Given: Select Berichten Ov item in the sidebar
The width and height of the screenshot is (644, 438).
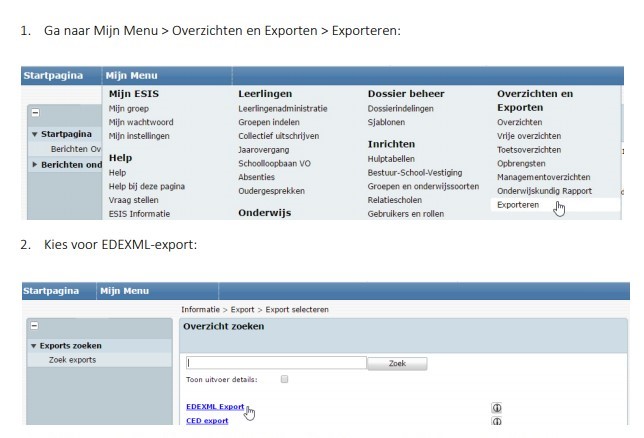Looking at the screenshot, I should [x=76, y=149].
